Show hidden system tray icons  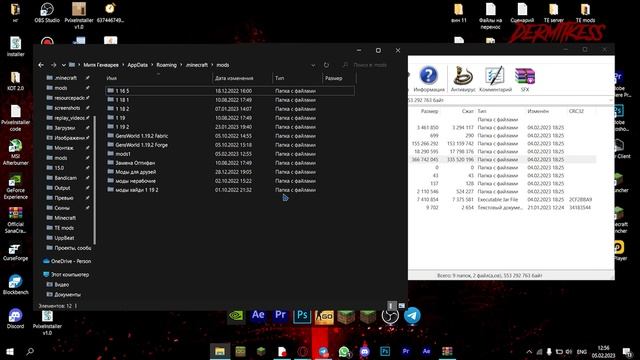(529, 351)
